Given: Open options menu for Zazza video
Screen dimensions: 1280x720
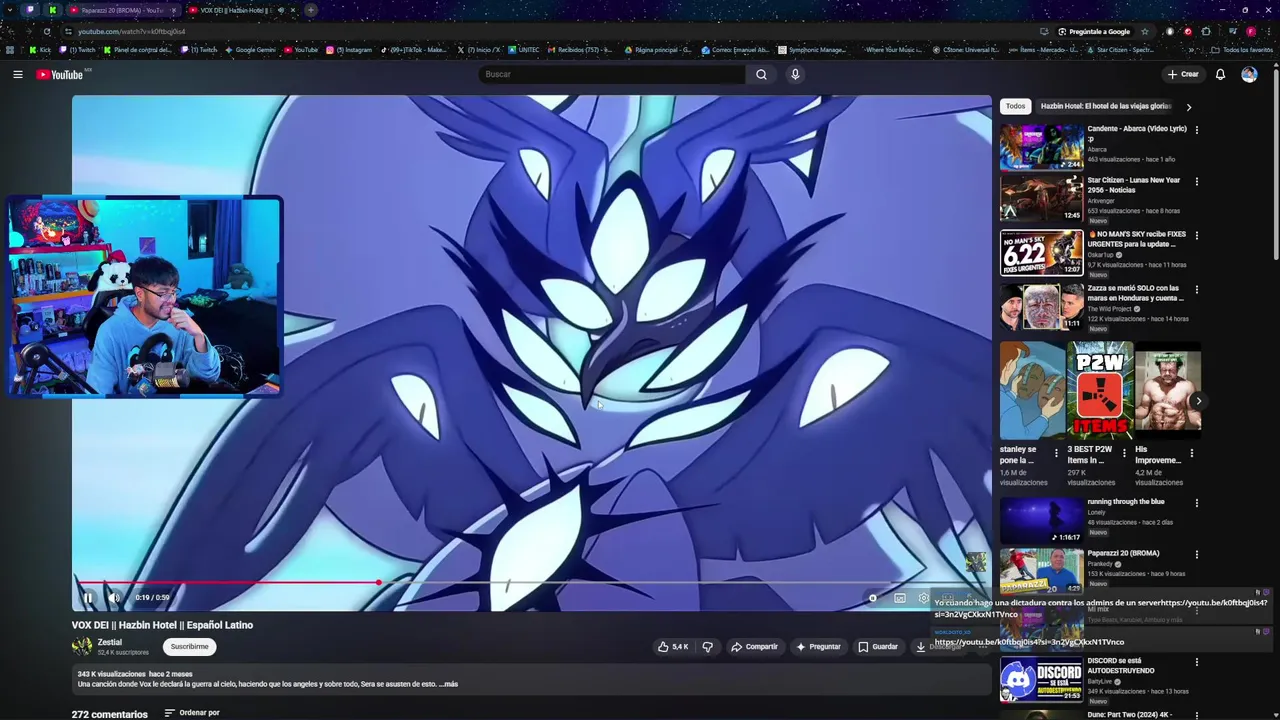Looking at the screenshot, I should click(1196, 290).
